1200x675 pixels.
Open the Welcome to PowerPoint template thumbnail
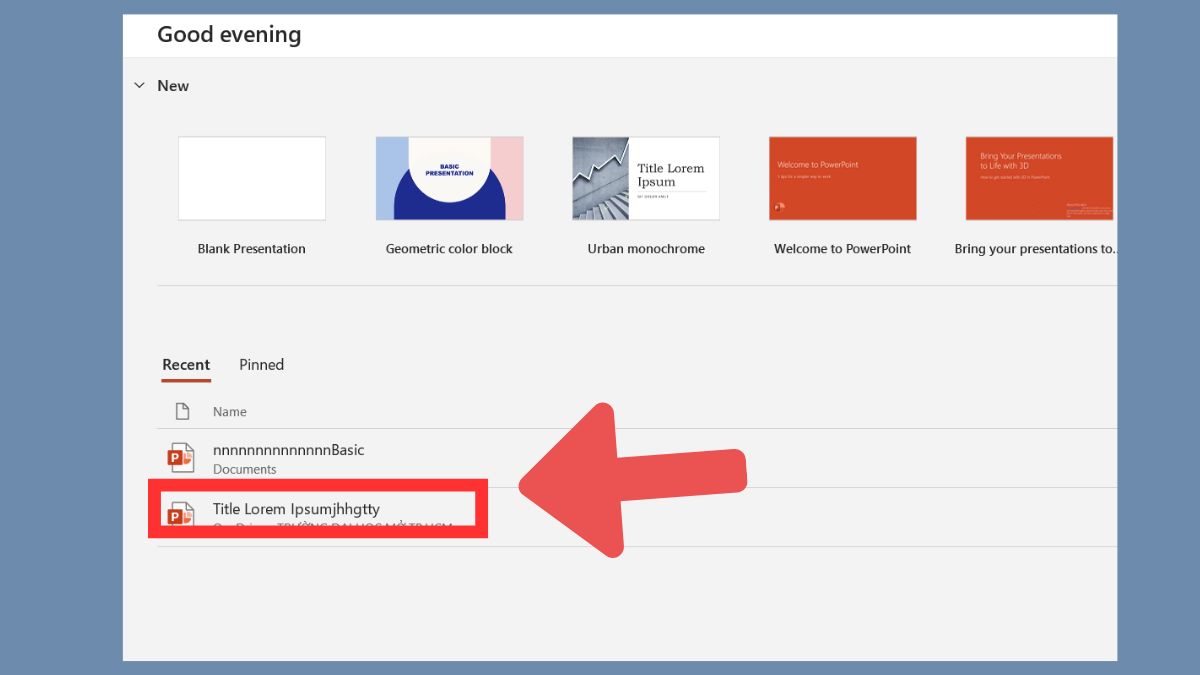click(x=843, y=178)
